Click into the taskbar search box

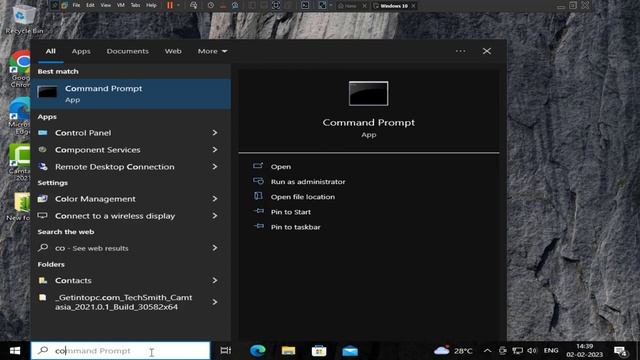pyautogui.click(x=120, y=351)
